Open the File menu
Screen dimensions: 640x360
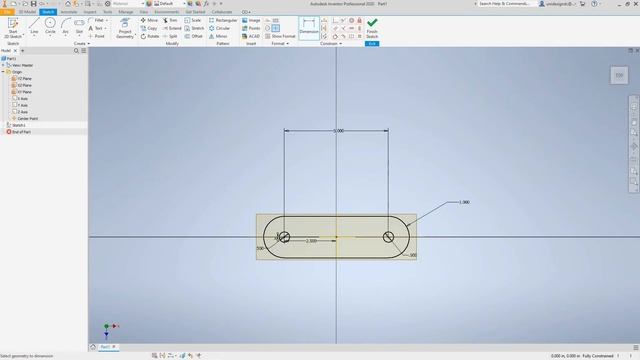[x=7, y=12]
